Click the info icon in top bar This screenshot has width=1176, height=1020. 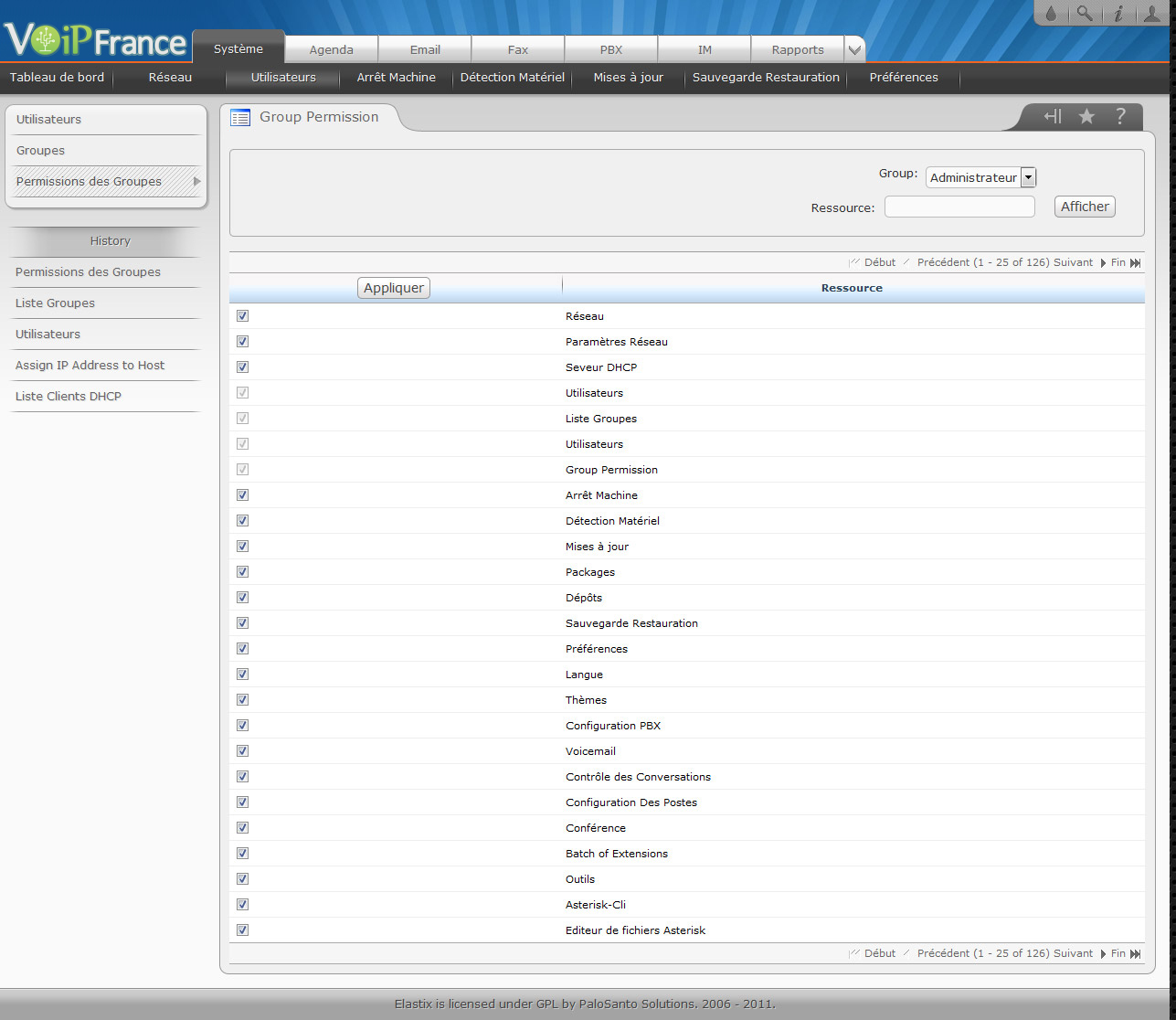[1118, 14]
